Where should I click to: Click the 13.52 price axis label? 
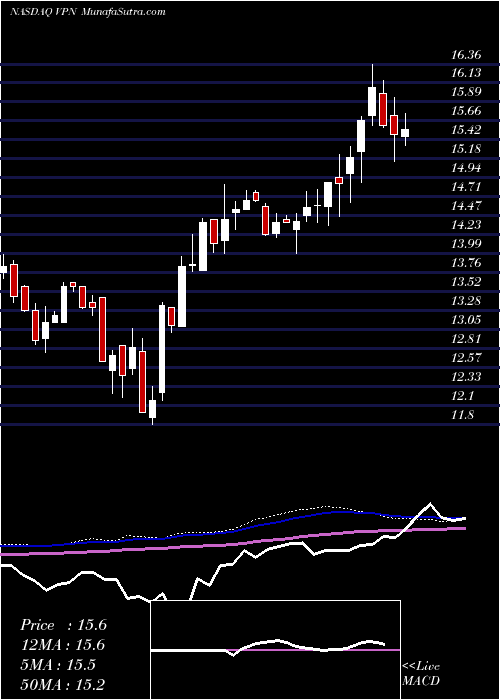pos(466,282)
